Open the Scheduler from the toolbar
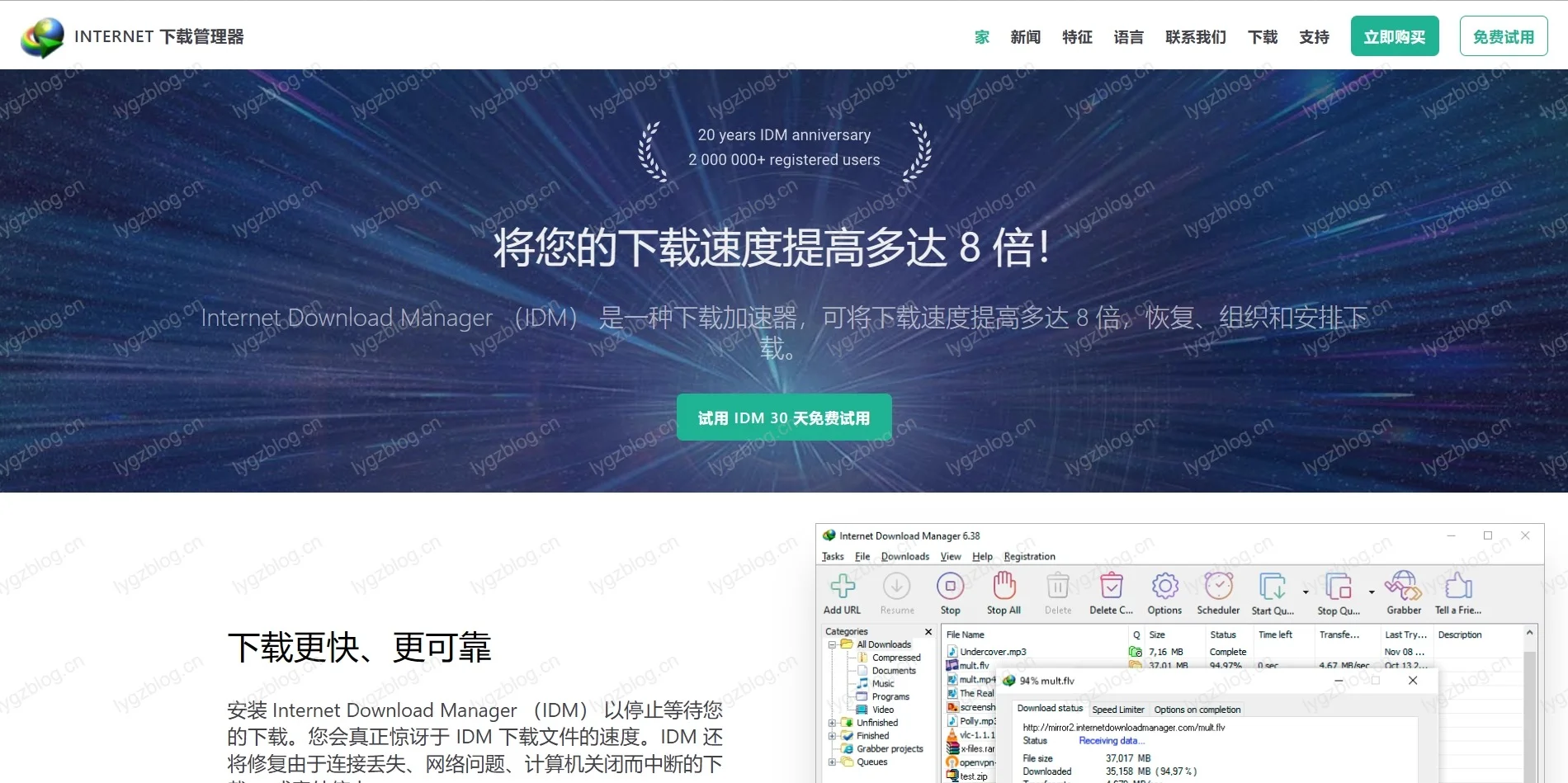The height and width of the screenshot is (783, 1568). coord(1218,586)
